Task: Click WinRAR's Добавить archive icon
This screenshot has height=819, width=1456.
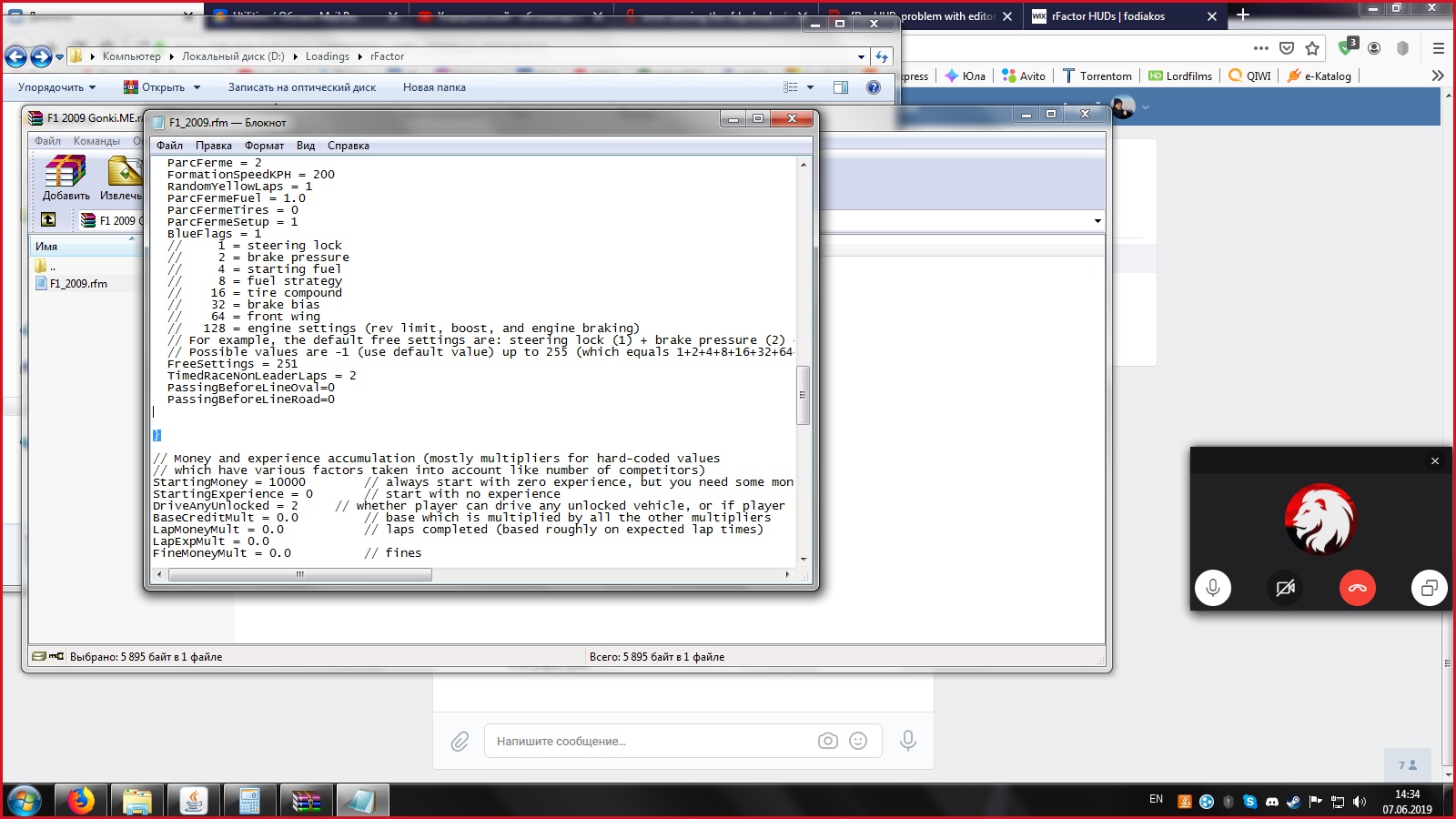Action: click(66, 177)
